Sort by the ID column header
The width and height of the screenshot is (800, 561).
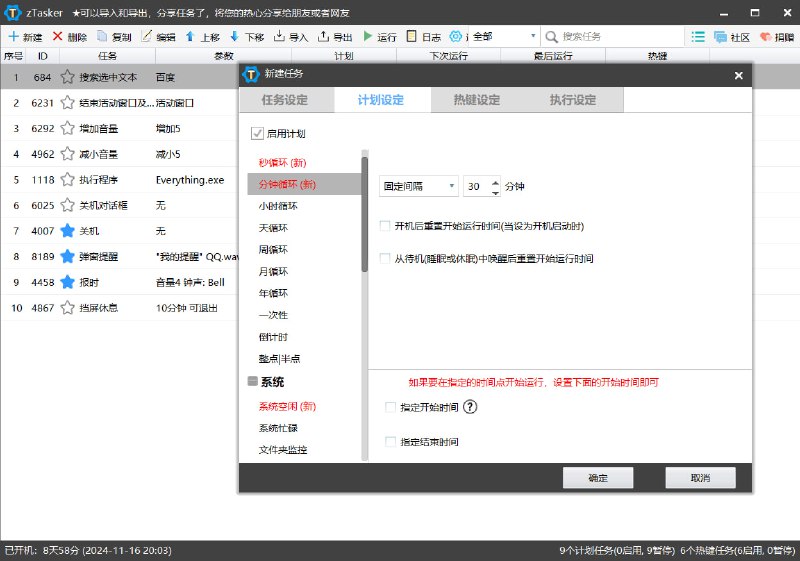pos(43,56)
